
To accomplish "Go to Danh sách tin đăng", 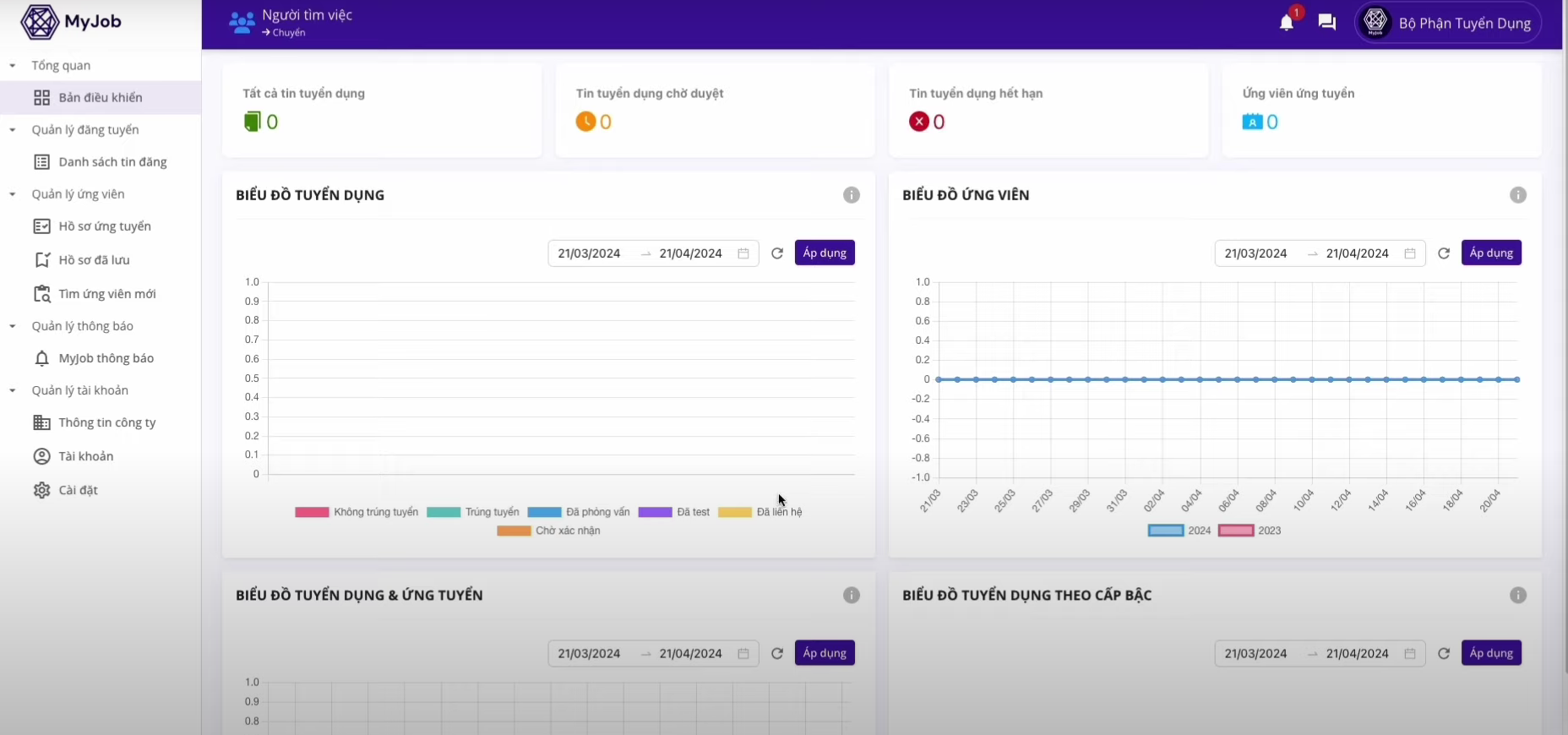I will pyautogui.click(x=101, y=162).
